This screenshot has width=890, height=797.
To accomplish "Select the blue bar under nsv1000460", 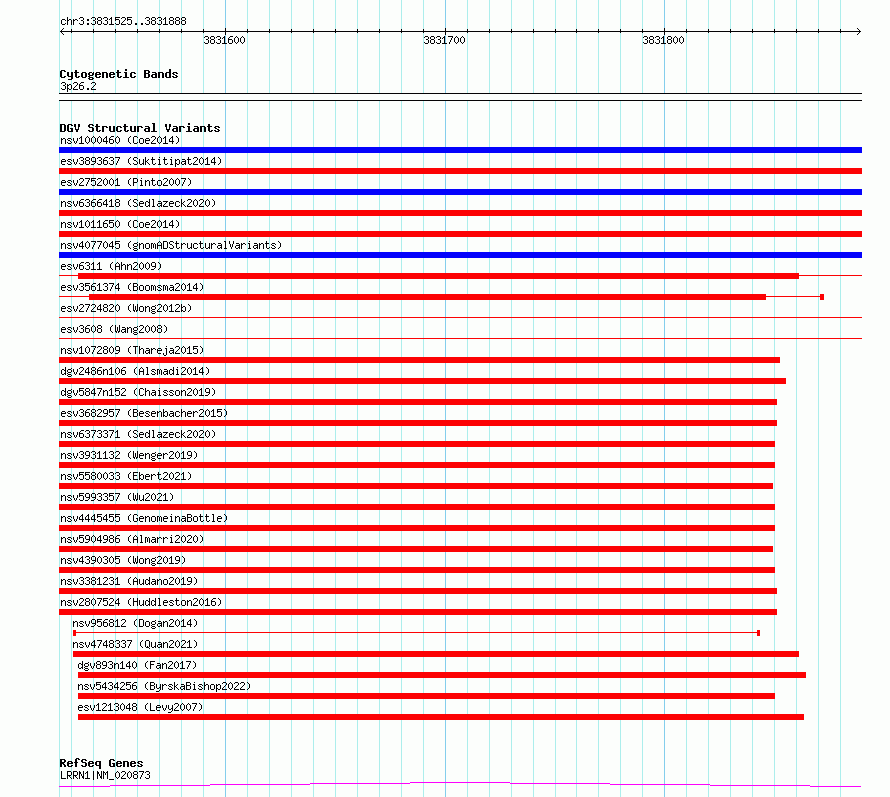I will (x=460, y=150).
